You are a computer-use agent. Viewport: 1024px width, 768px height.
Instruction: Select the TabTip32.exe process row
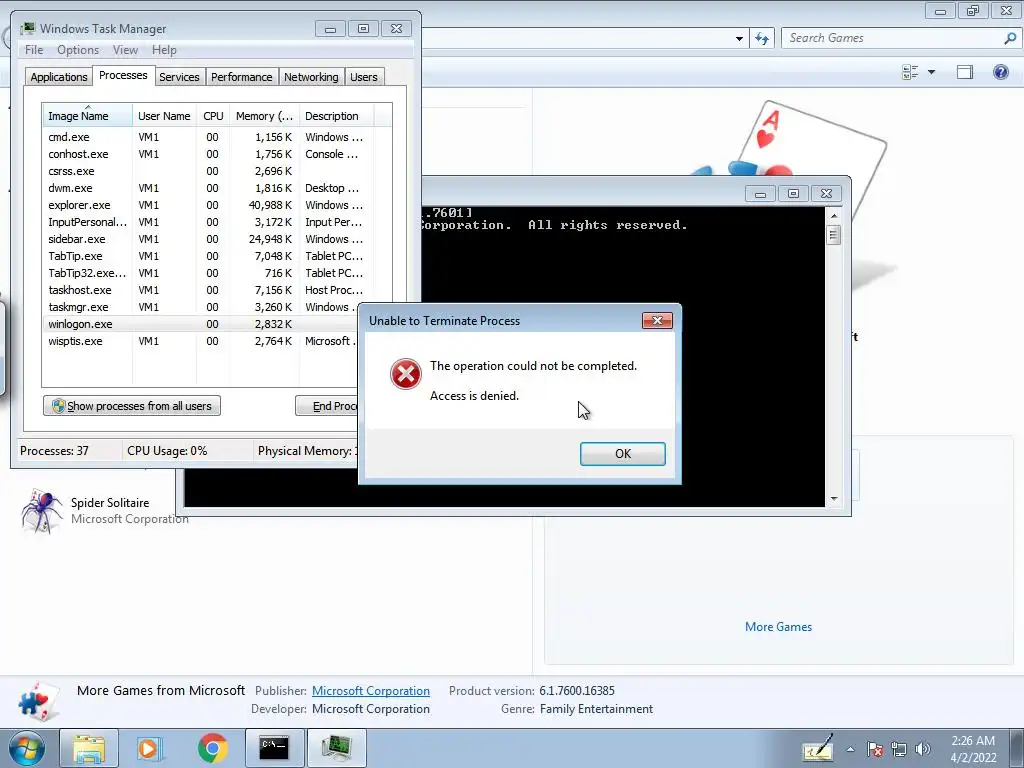pos(206,273)
